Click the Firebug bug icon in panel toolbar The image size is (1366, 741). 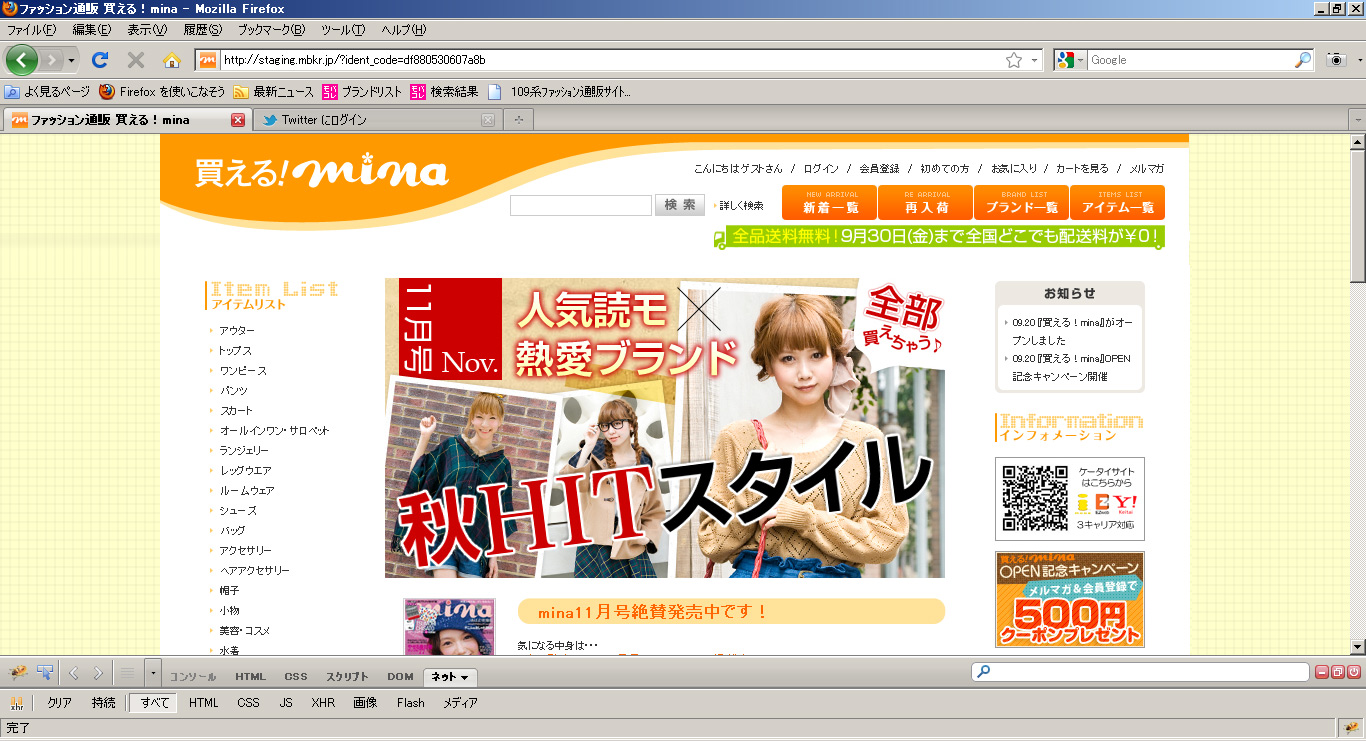point(16,673)
